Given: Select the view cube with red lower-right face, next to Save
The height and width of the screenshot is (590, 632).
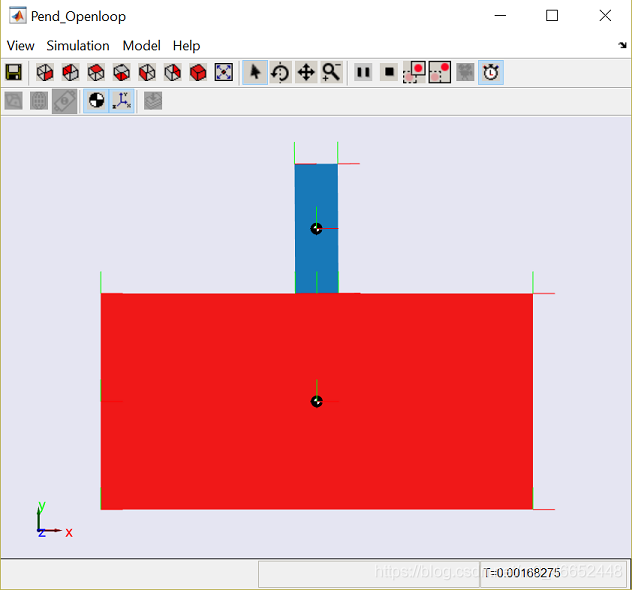Looking at the screenshot, I should tap(44, 73).
